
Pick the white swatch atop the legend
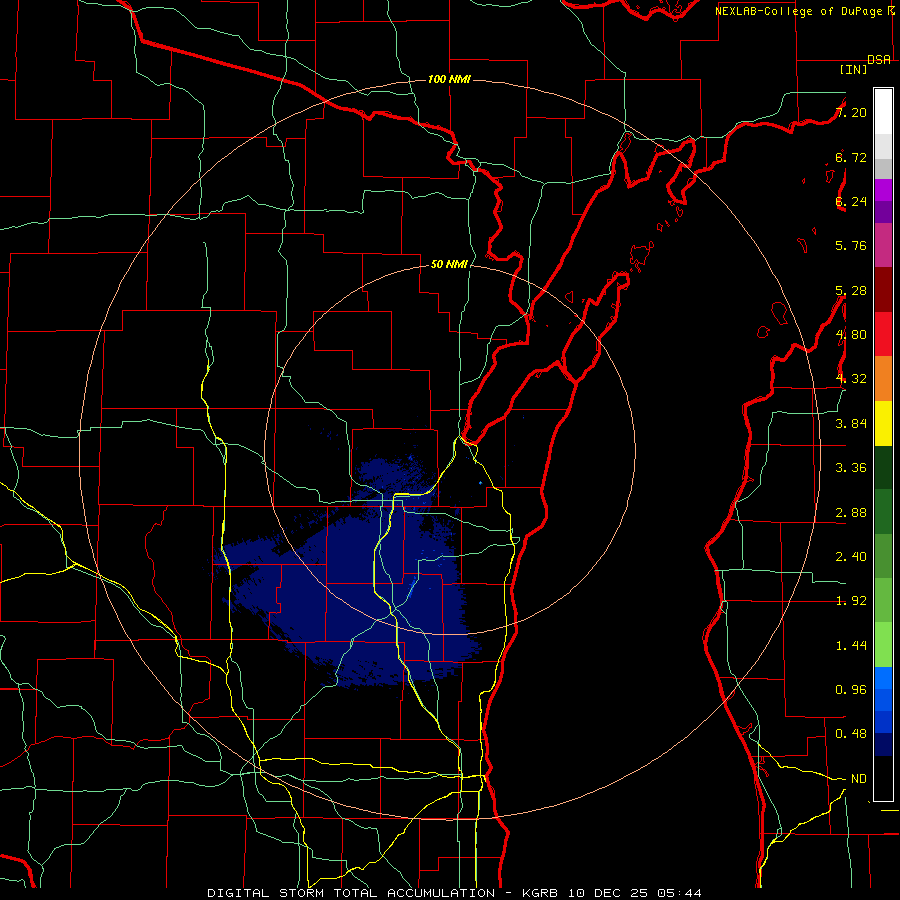(x=883, y=112)
